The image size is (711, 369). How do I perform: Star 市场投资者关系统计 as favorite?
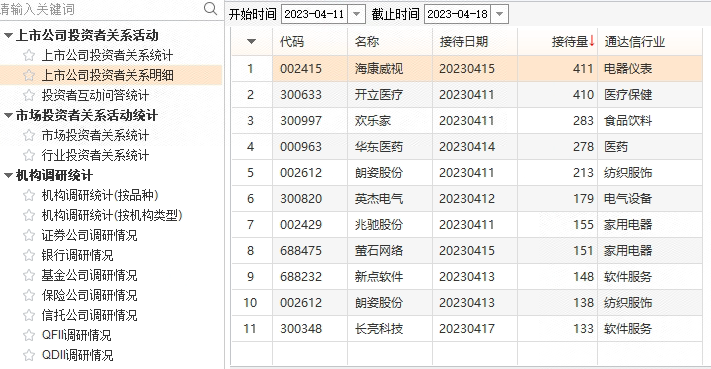29,135
